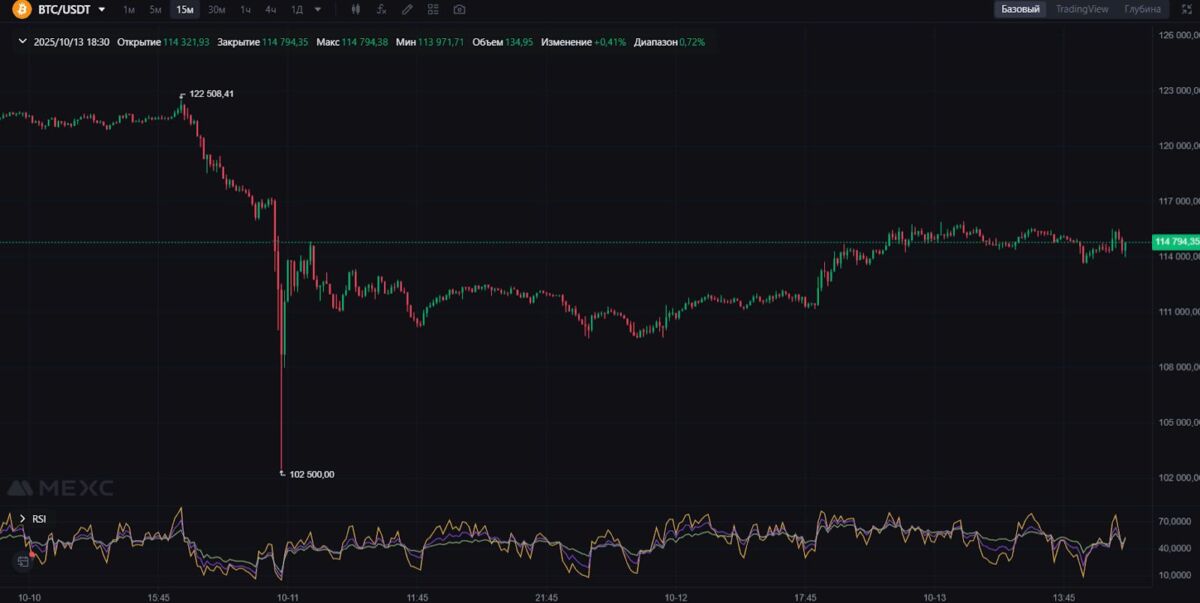
Task: Collapse the OHLC info row chevron
Action: [22, 42]
